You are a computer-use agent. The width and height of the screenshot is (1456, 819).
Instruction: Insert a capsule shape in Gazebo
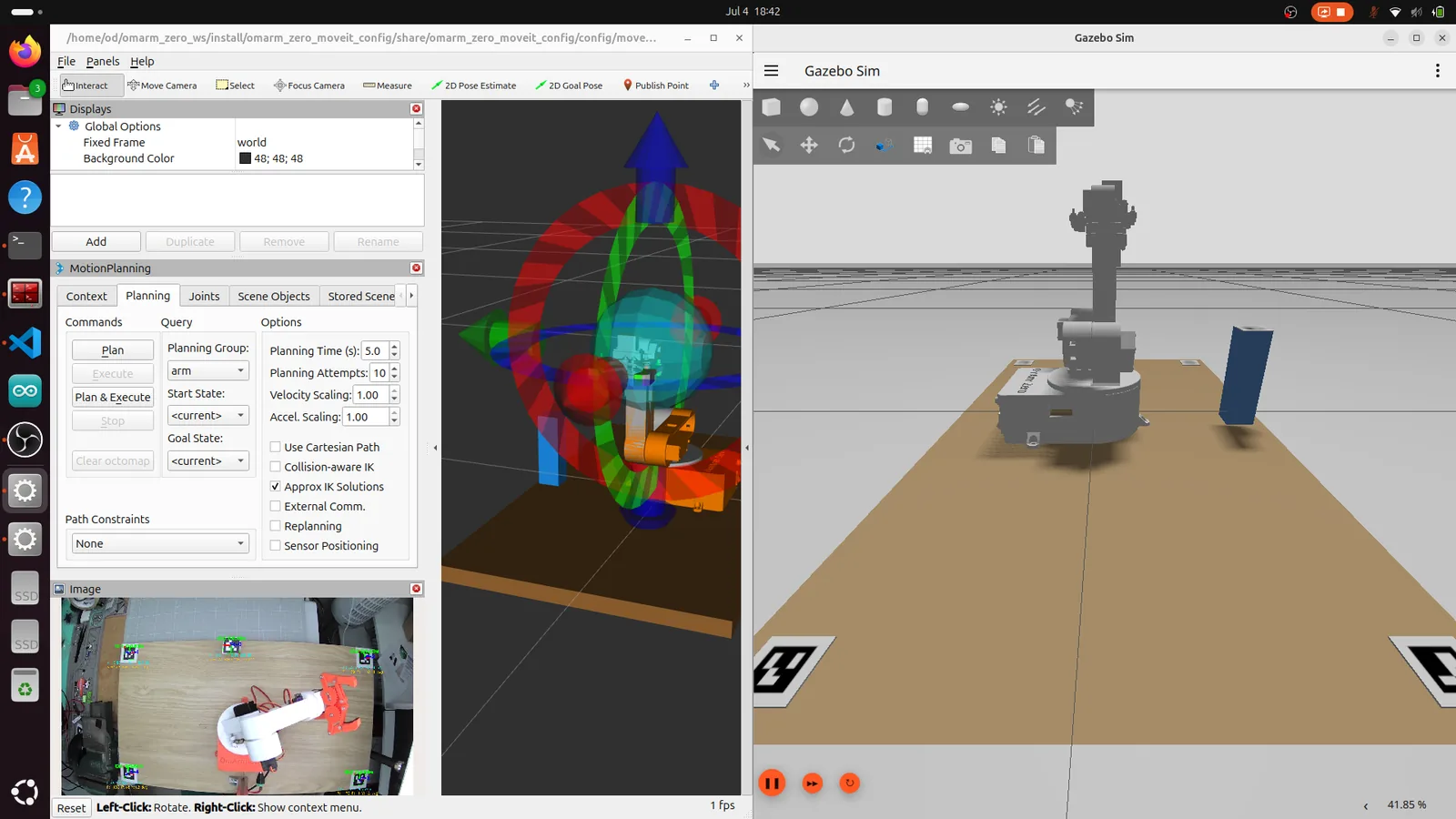point(923,107)
